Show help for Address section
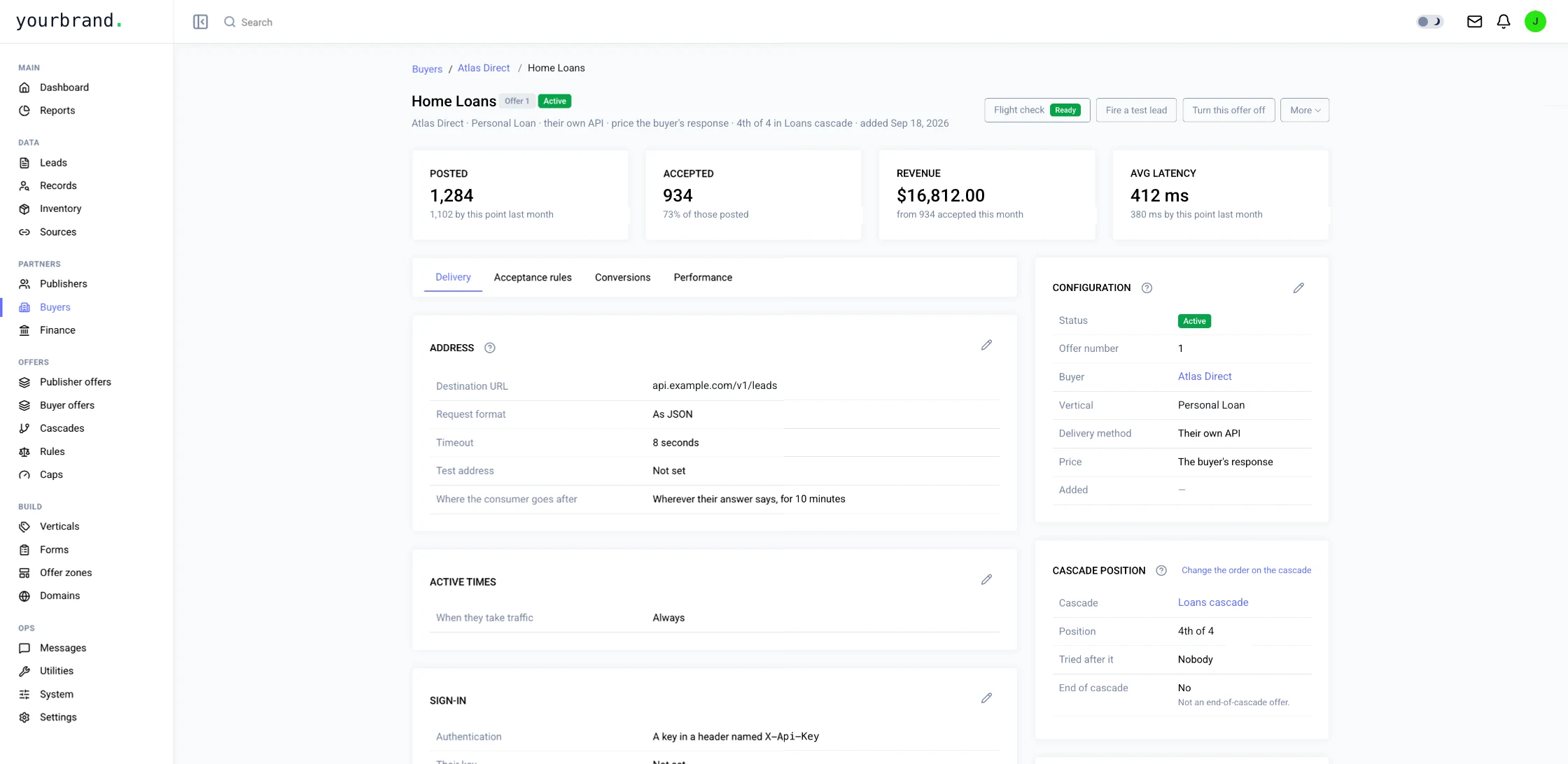Viewport: 1568px width, 764px height. tap(490, 348)
